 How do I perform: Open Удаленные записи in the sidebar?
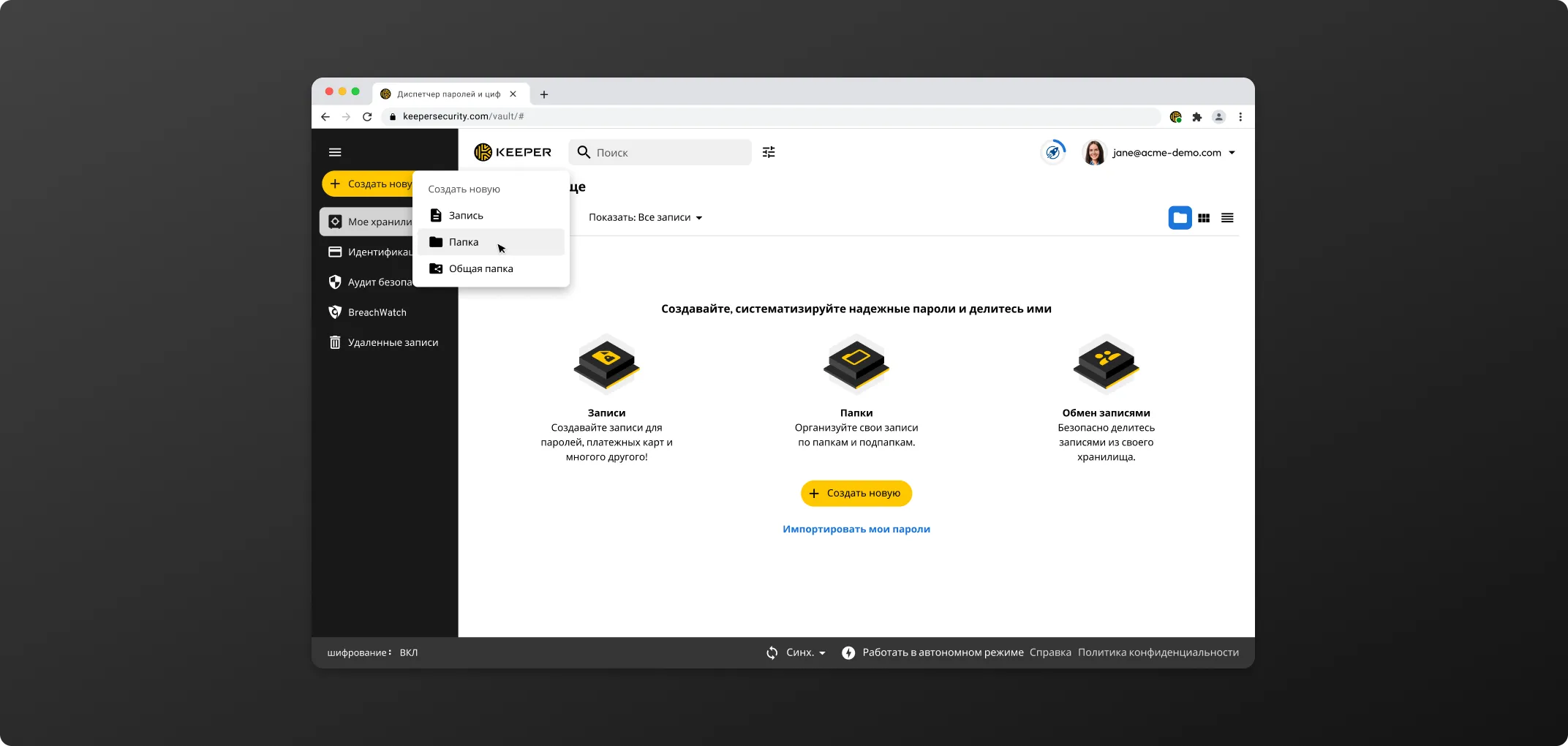pos(385,342)
